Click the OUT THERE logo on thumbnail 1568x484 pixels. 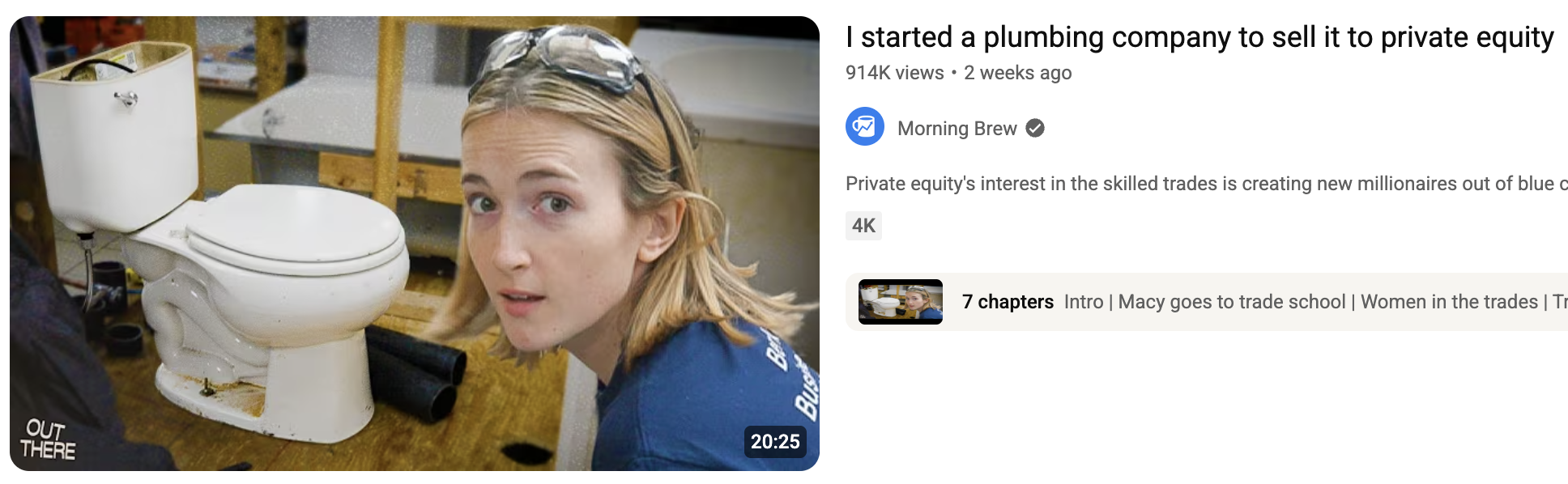click(47, 439)
